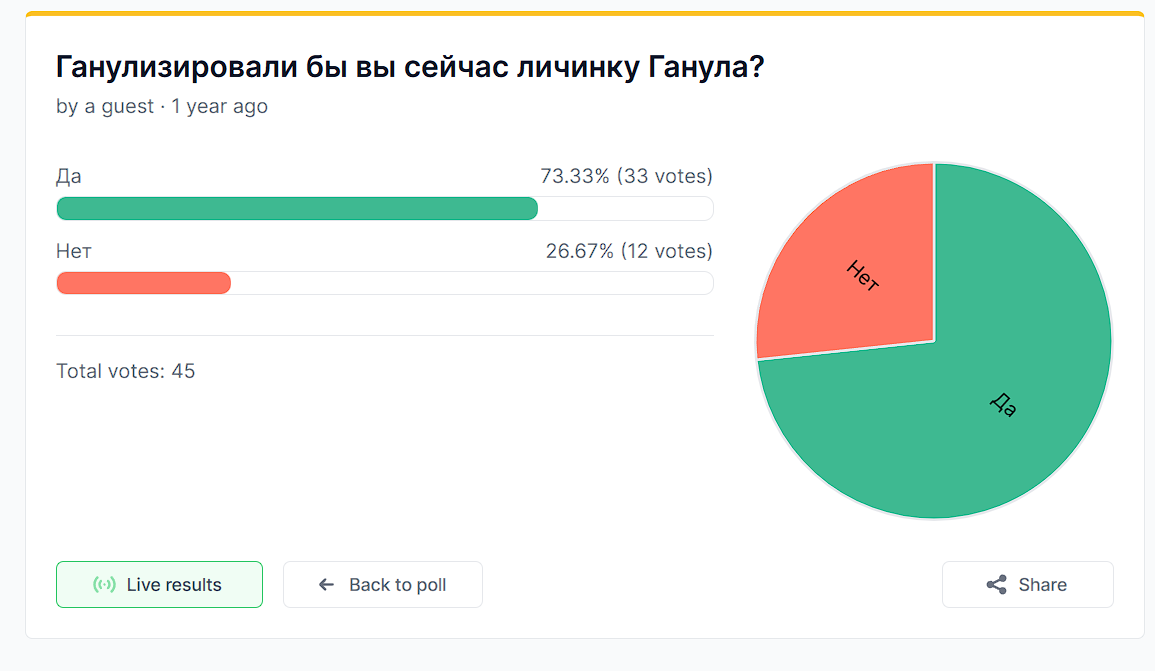Click the '1 year ago' timestamp

pos(220,106)
